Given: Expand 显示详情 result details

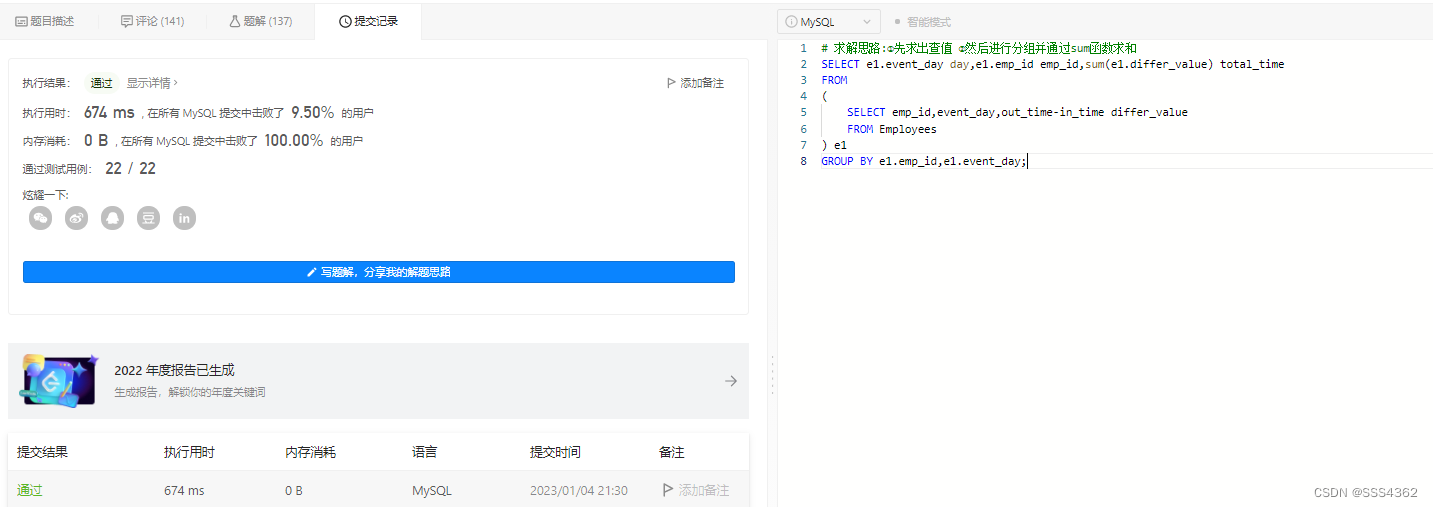Looking at the screenshot, I should tap(152, 83).
